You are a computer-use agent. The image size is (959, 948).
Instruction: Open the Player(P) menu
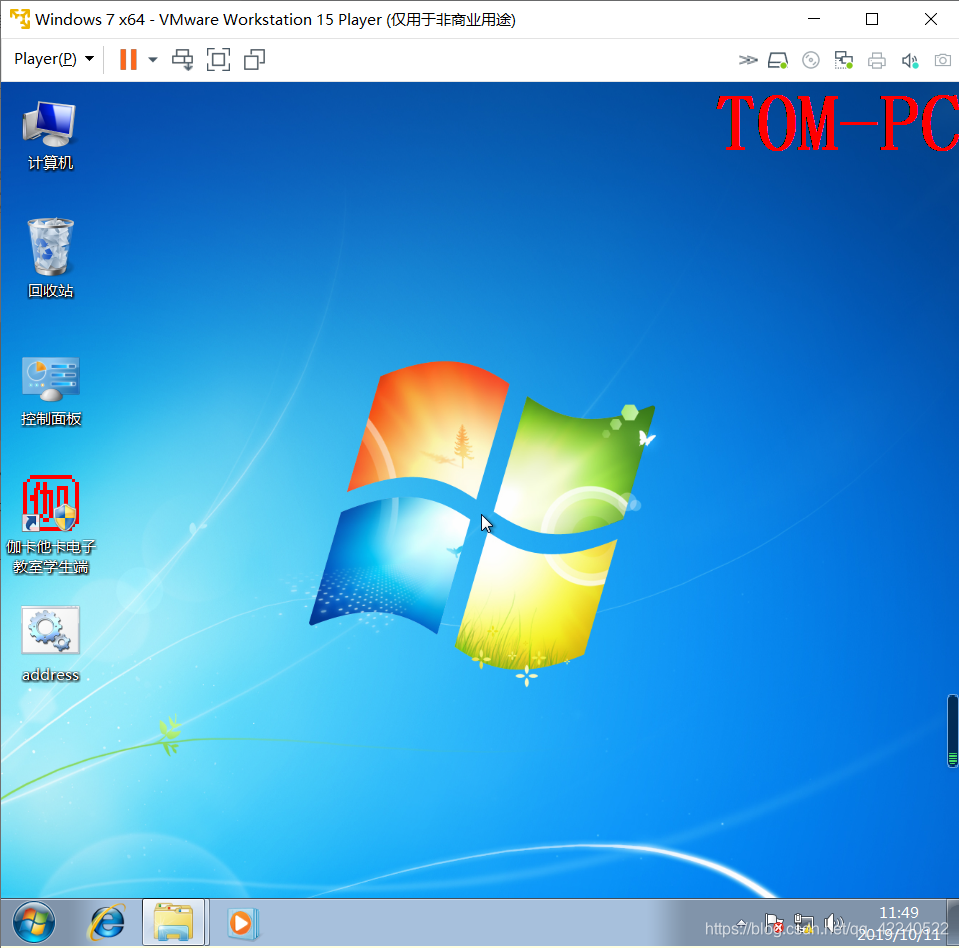[54, 59]
